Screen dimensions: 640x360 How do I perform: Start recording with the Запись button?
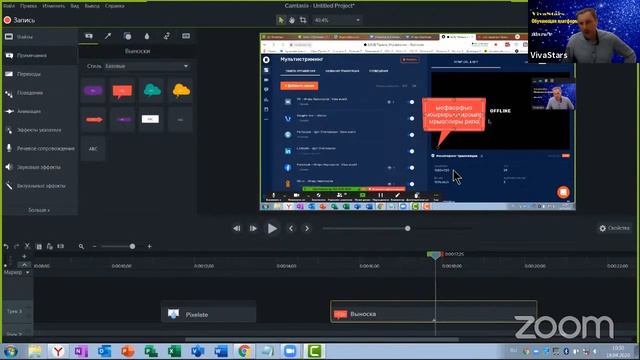[x=20, y=20]
